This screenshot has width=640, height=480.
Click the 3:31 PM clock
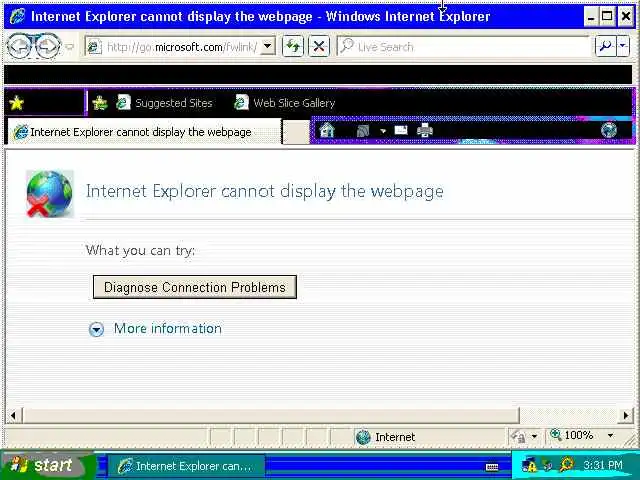coord(603,465)
